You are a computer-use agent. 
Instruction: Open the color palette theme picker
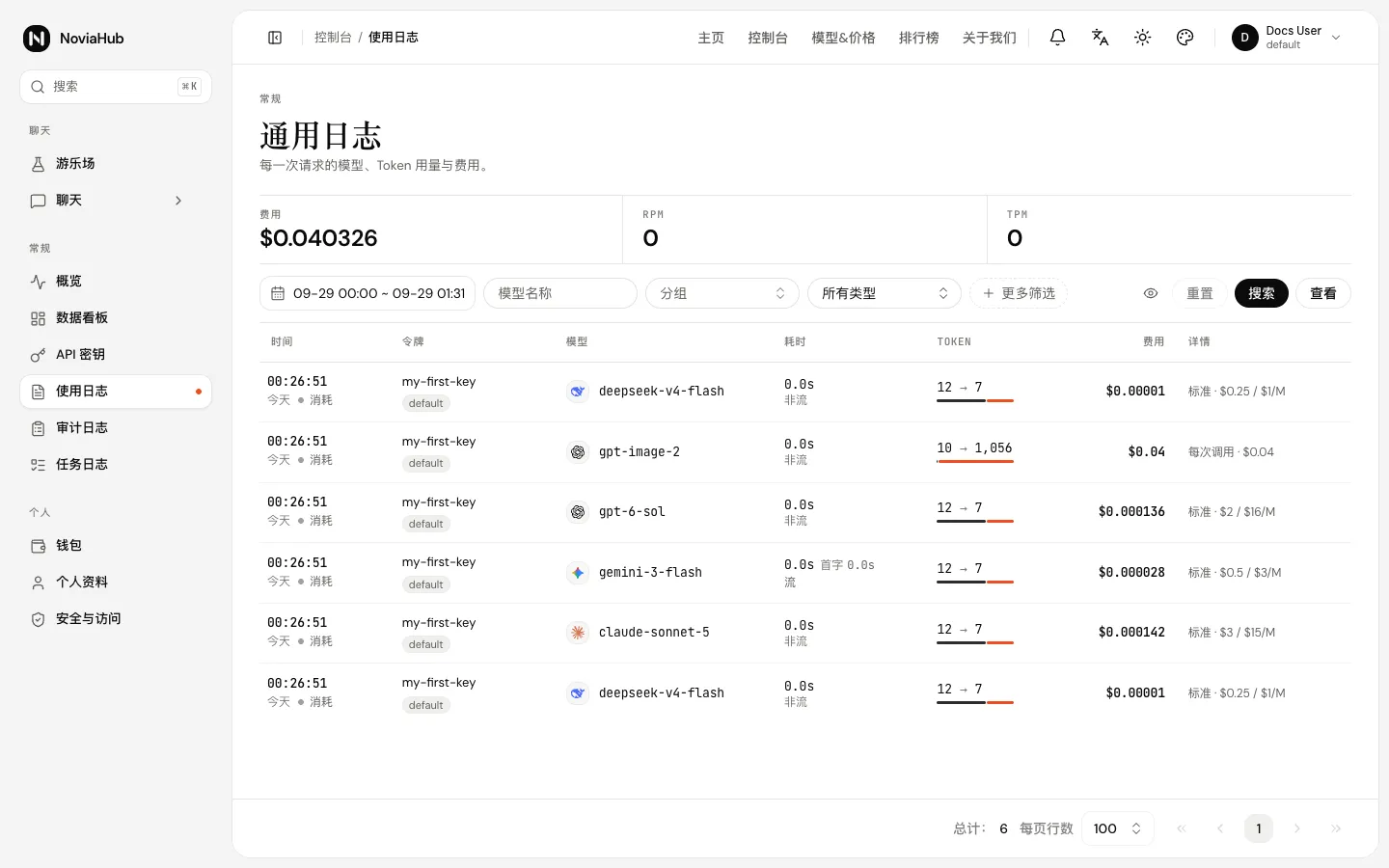(1185, 38)
